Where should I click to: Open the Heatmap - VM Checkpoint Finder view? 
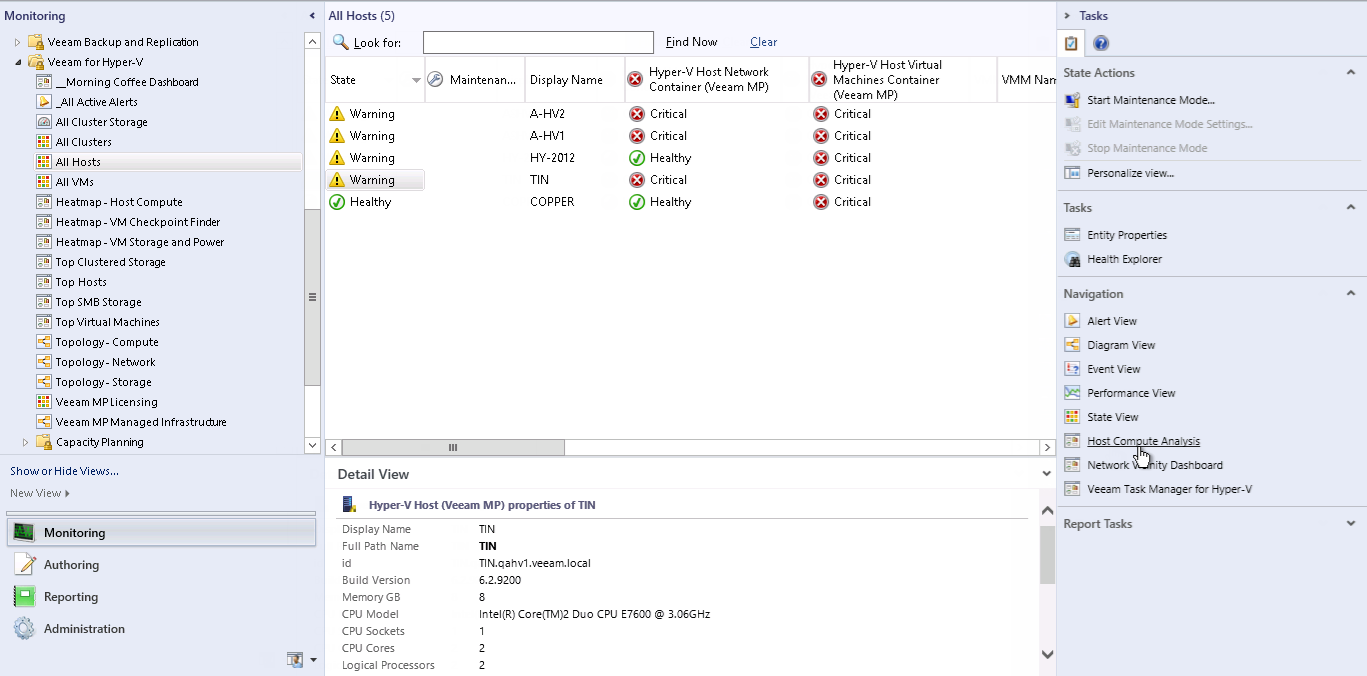tap(138, 222)
